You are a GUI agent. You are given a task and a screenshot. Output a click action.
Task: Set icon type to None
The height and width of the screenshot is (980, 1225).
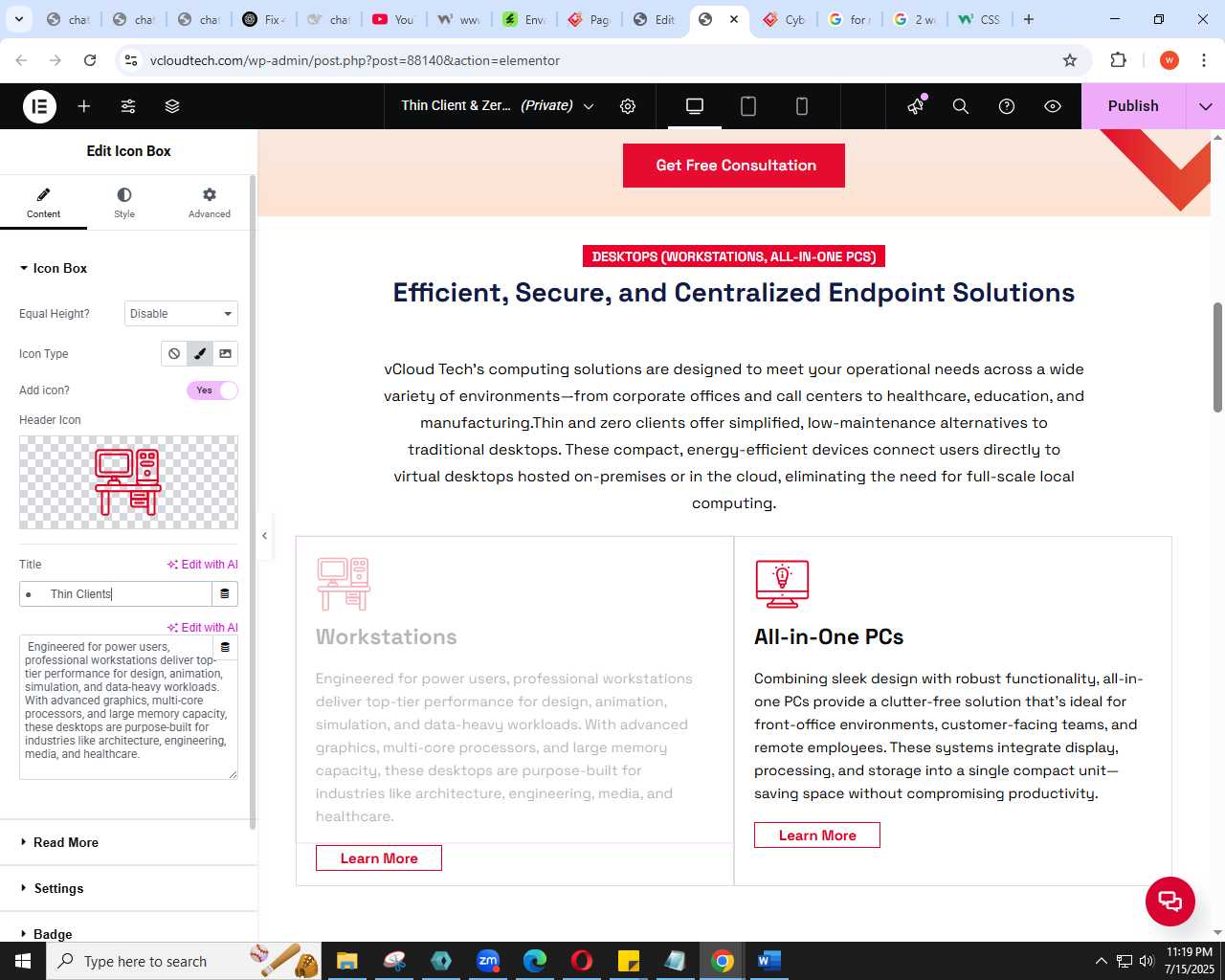coord(174,354)
